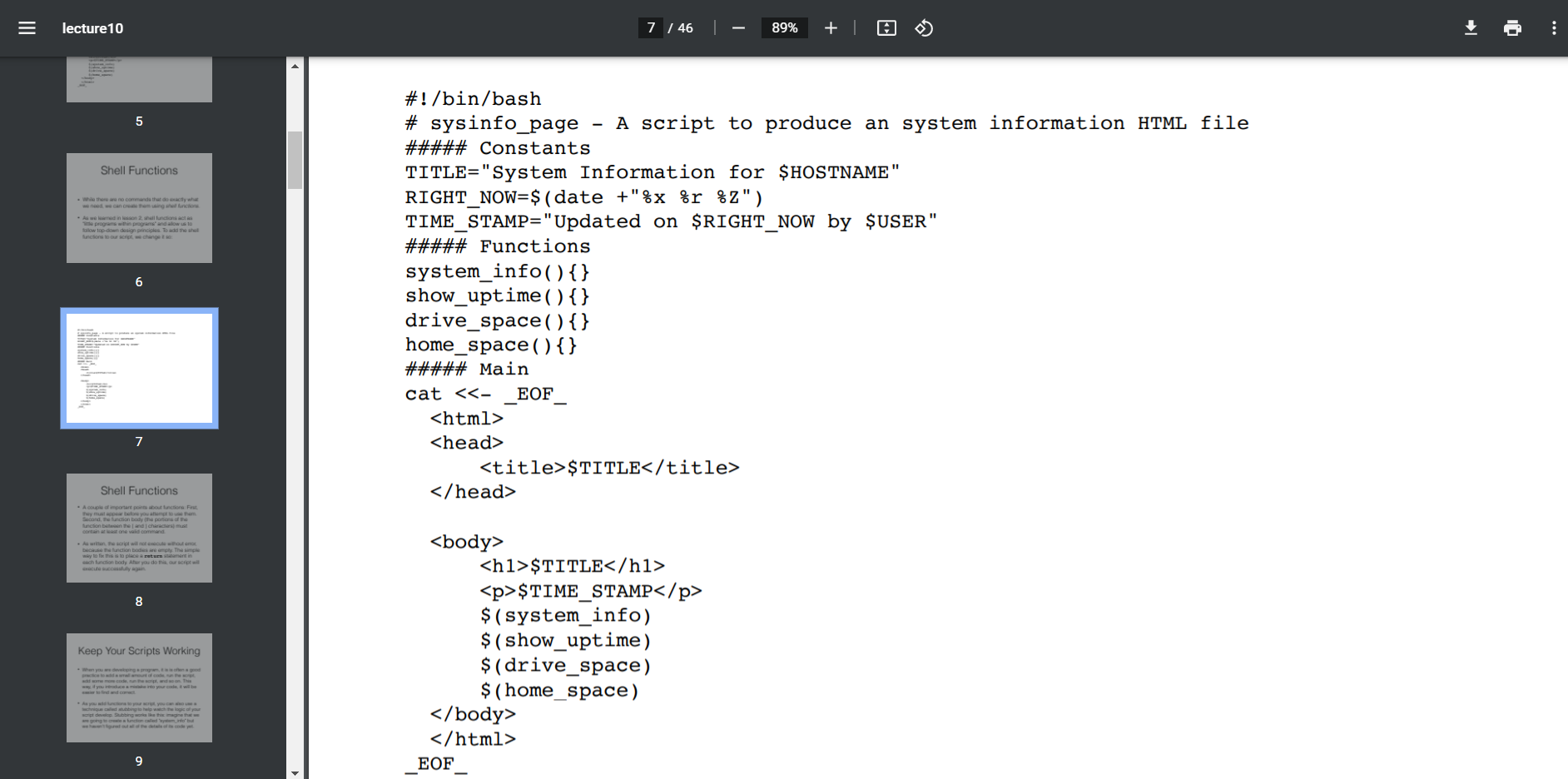The width and height of the screenshot is (1568, 779).
Task: Click the page number input box
Action: pos(650,27)
